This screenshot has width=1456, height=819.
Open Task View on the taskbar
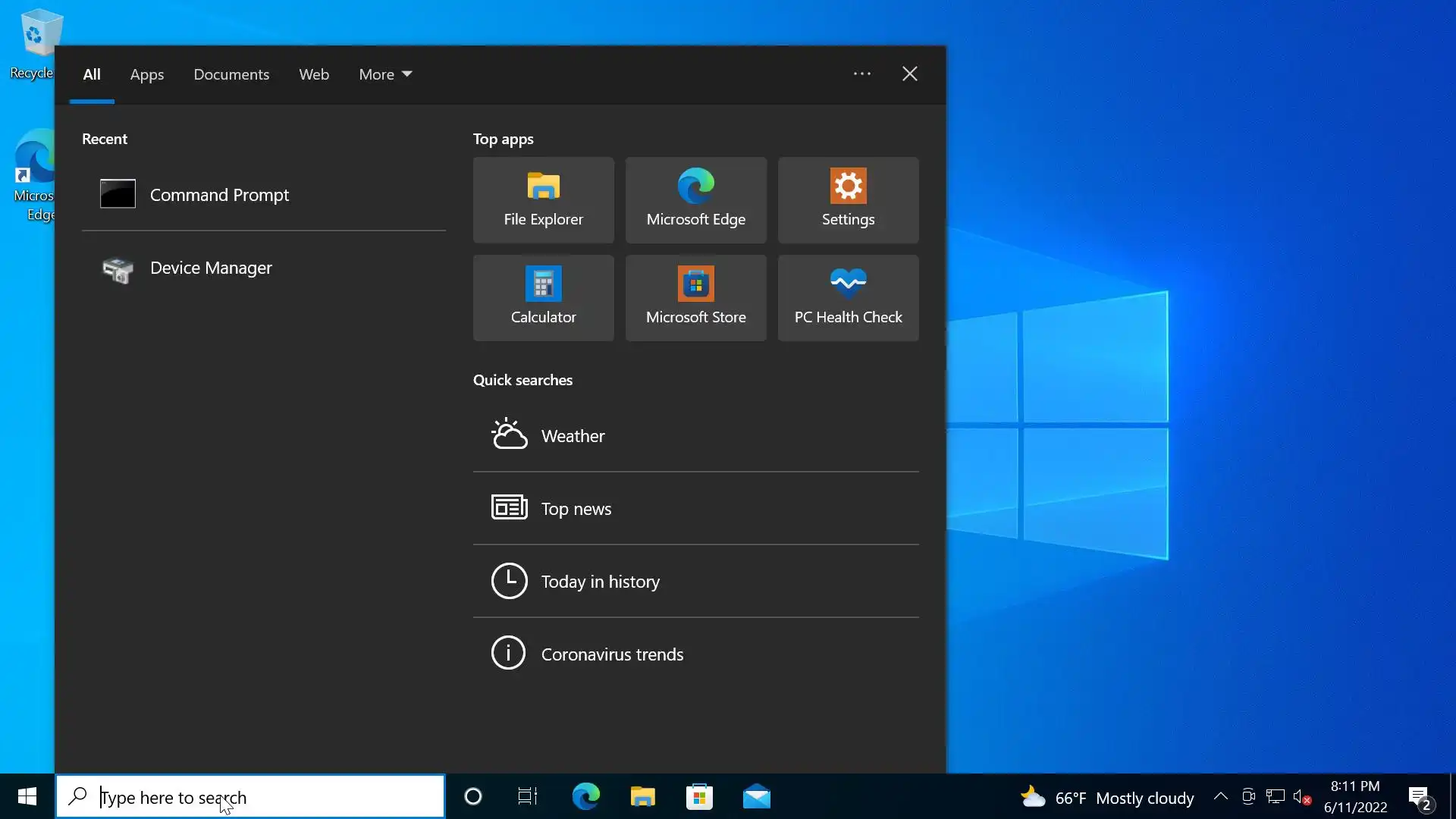click(x=528, y=796)
